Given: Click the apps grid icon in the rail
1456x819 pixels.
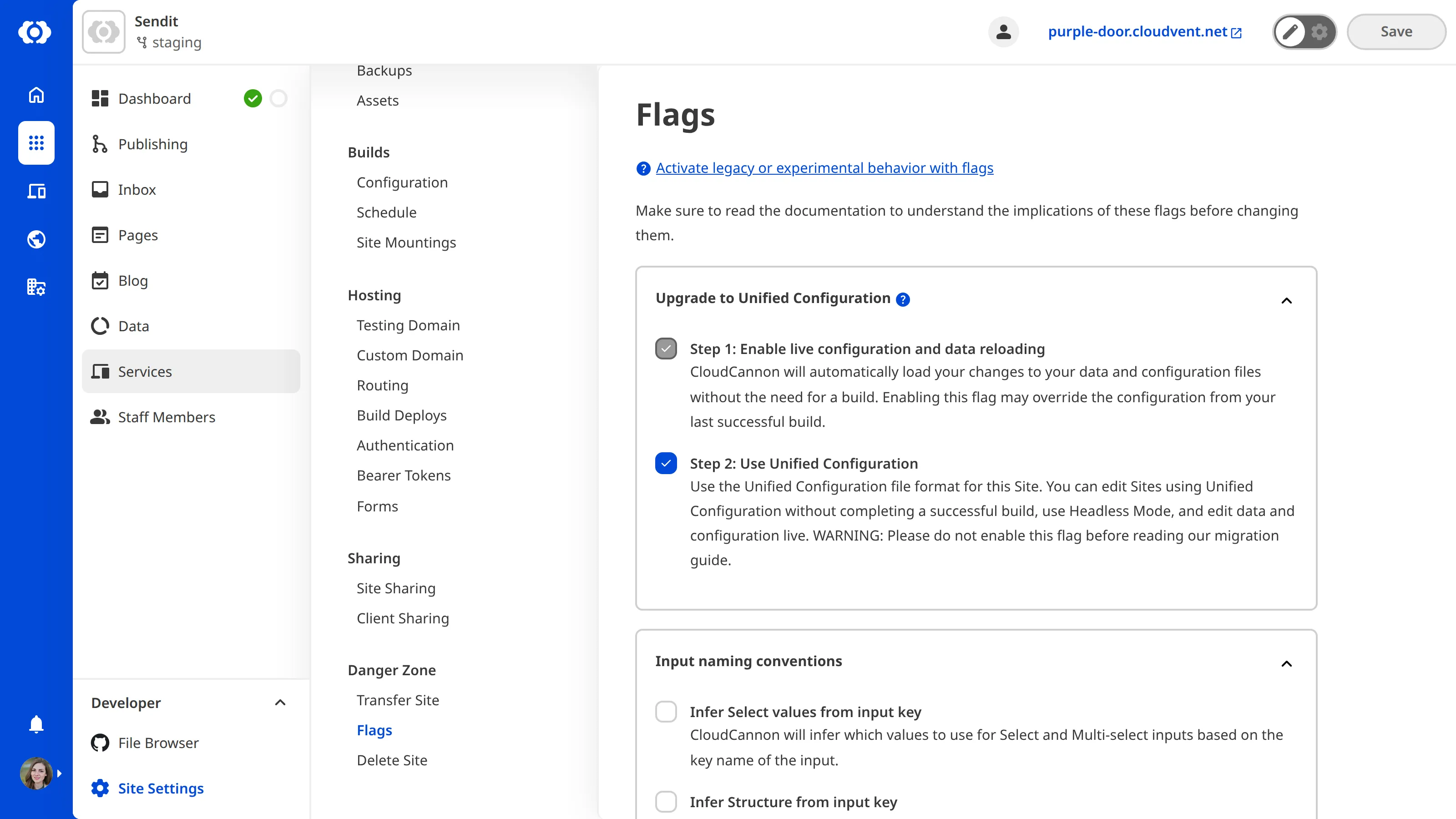Looking at the screenshot, I should (x=35, y=143).
